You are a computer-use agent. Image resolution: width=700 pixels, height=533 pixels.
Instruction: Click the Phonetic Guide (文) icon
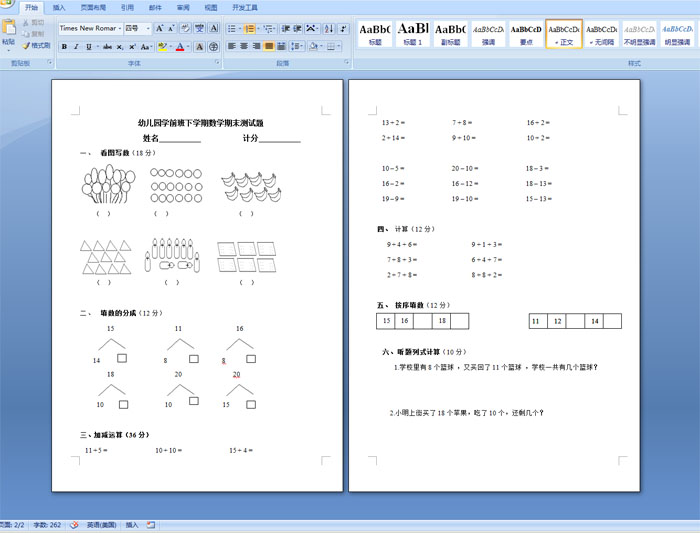(x=199, y=29)
